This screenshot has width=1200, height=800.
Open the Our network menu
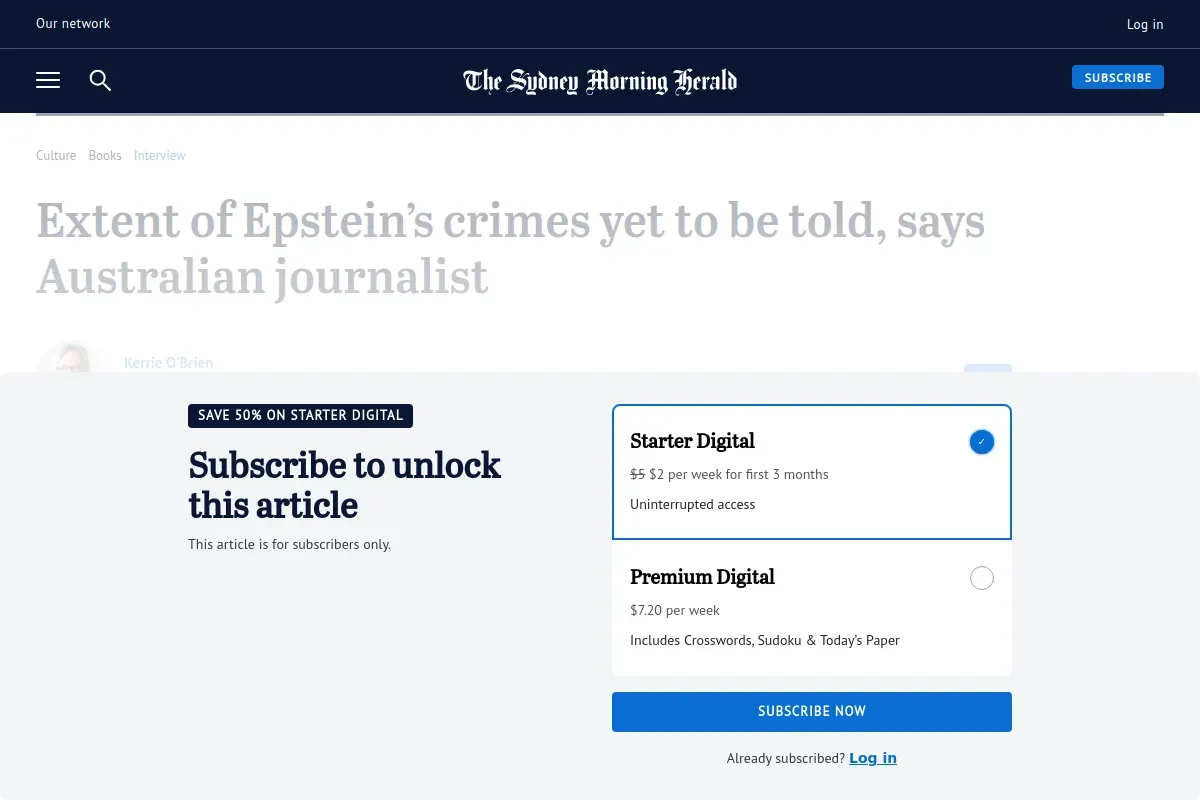73,23
